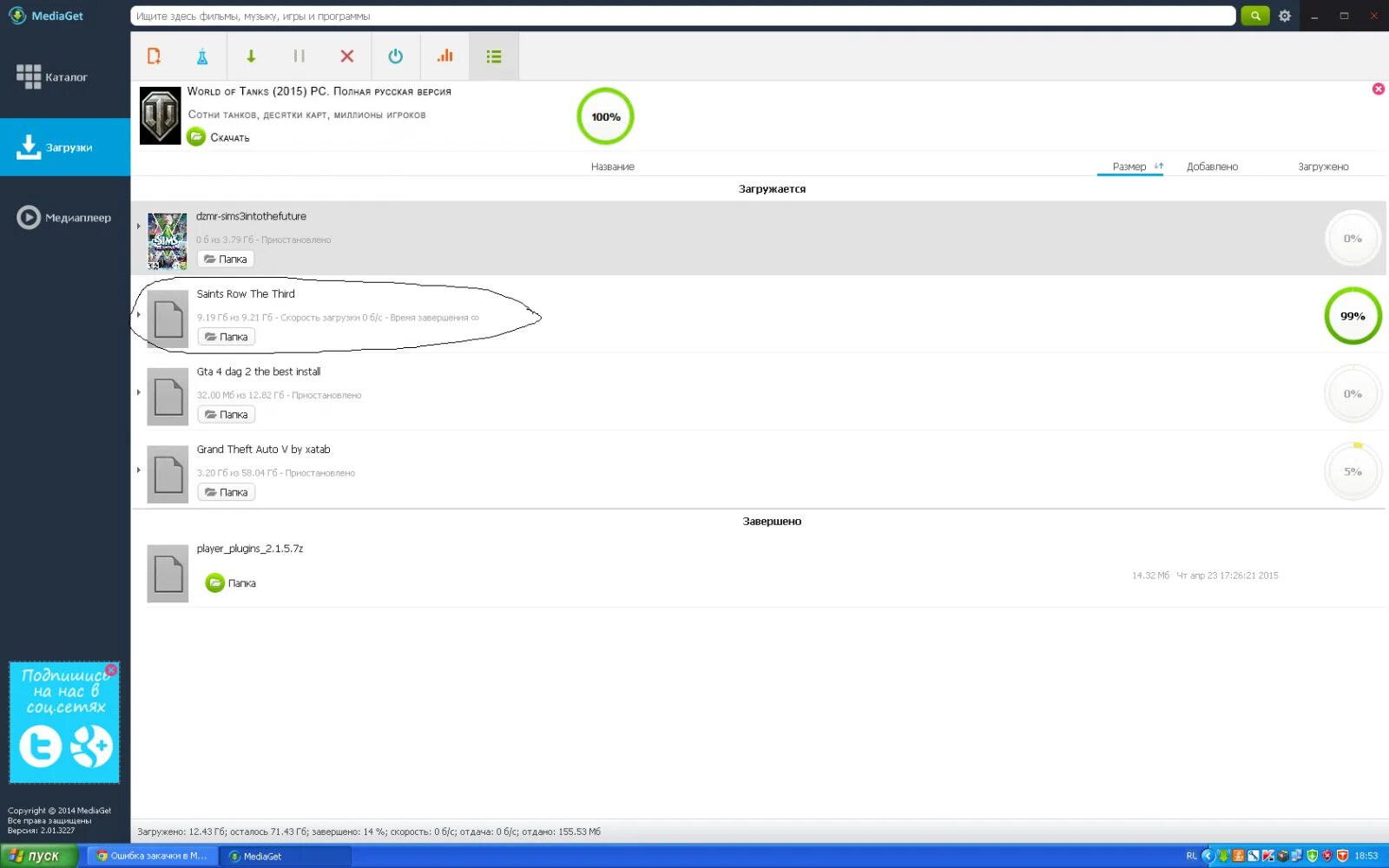1389x868 pixels.
Task: Click the Sims 3 cover thumbnail
Action: pyautogui.click(x=167, y=240)
